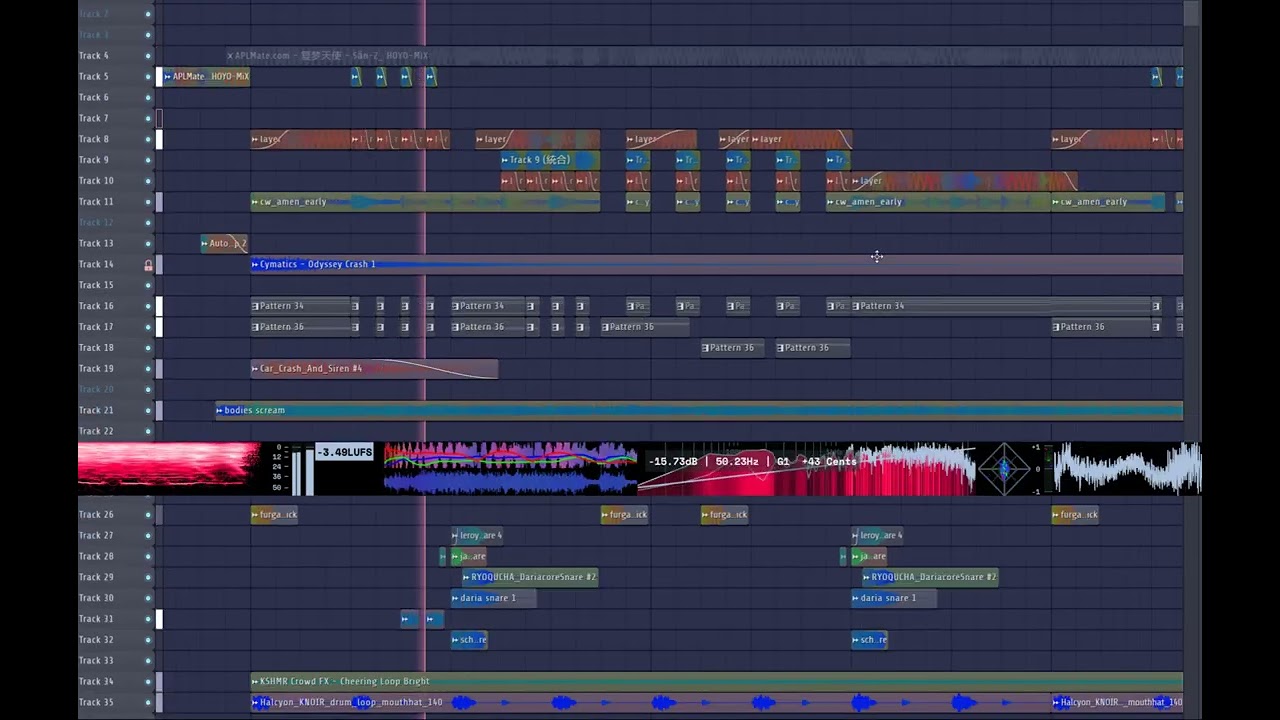Viewport: 1280px width, 720px height.
Task: Mute Track 26 using its dot
Action: [x=148, y=515]
